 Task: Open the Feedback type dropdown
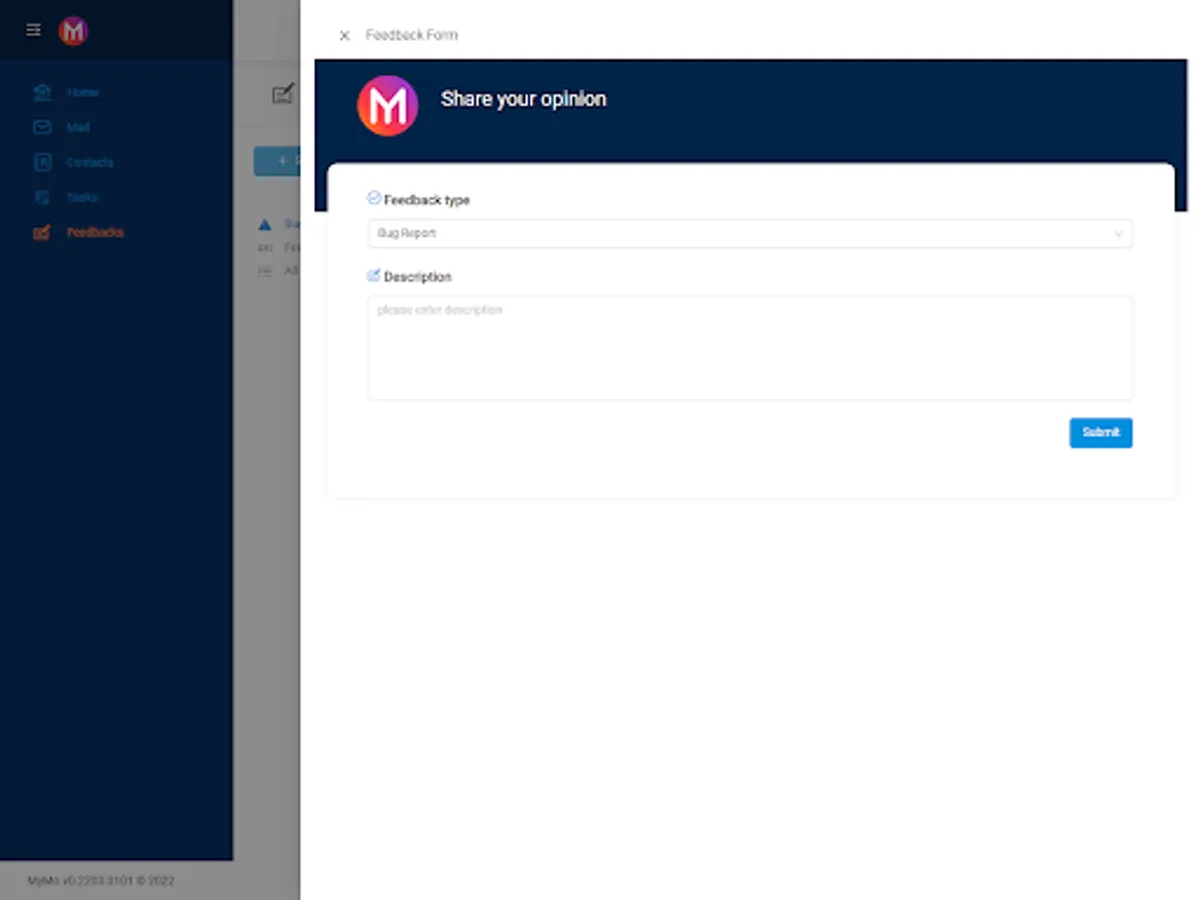tap(750, 233)
